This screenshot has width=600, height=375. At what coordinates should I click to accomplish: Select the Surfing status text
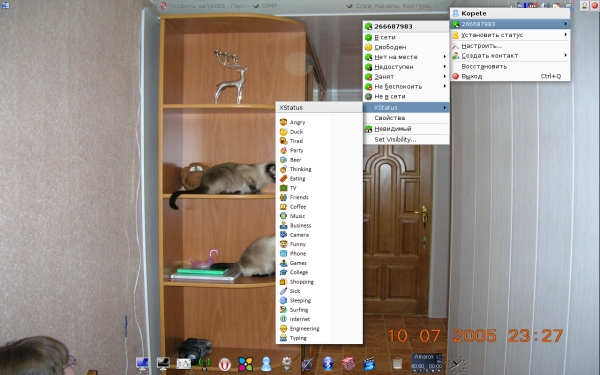click(299, 310)
